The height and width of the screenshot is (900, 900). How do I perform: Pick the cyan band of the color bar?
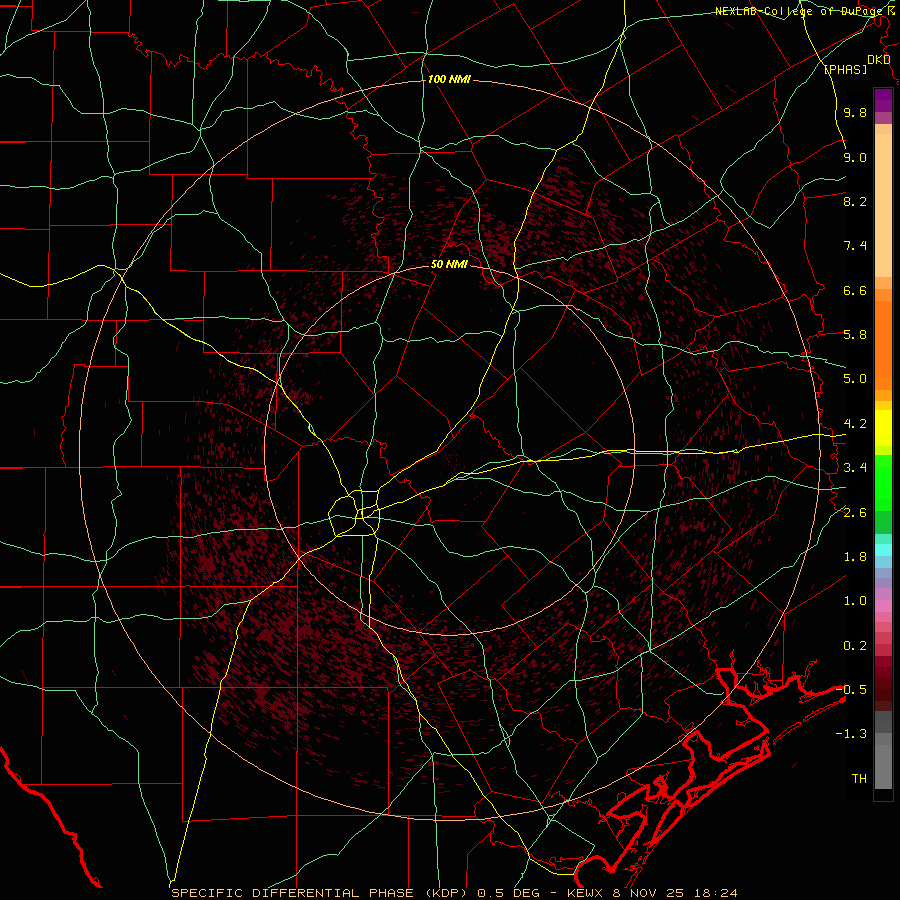click(883, 550)
